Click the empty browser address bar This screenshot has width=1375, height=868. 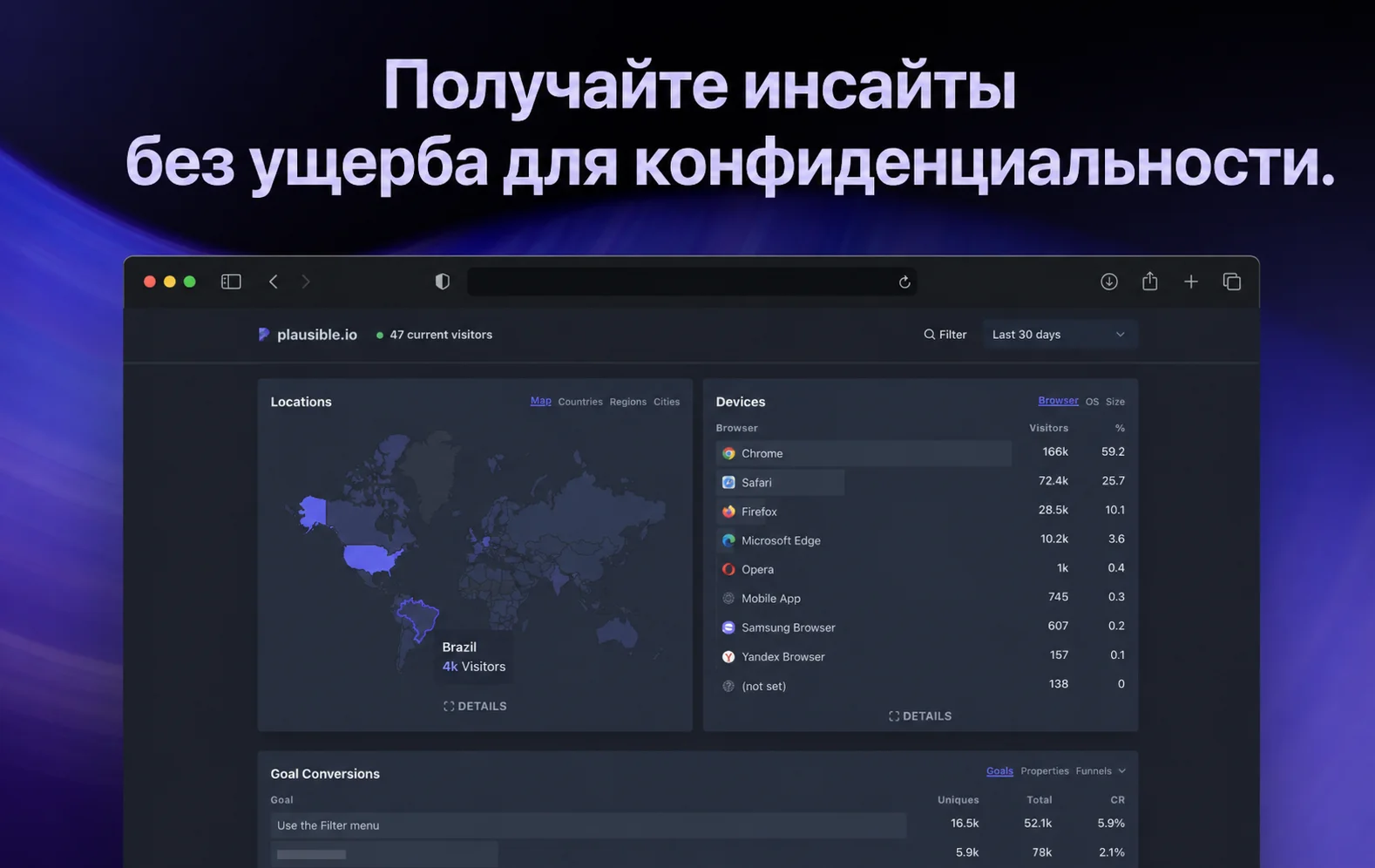pos(692,281)
